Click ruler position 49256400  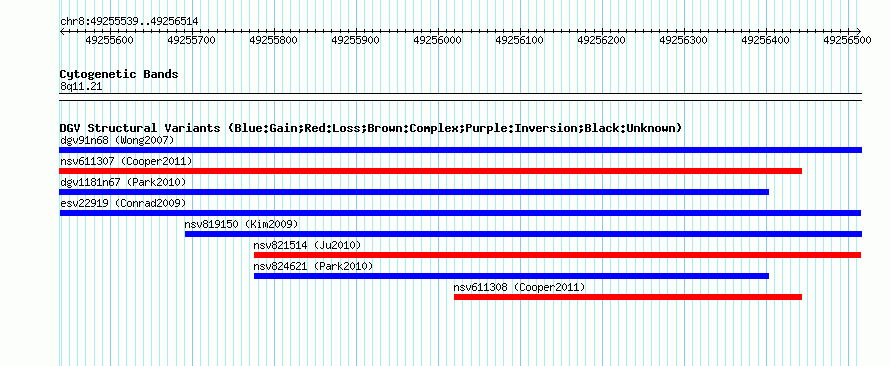[766, 40]
